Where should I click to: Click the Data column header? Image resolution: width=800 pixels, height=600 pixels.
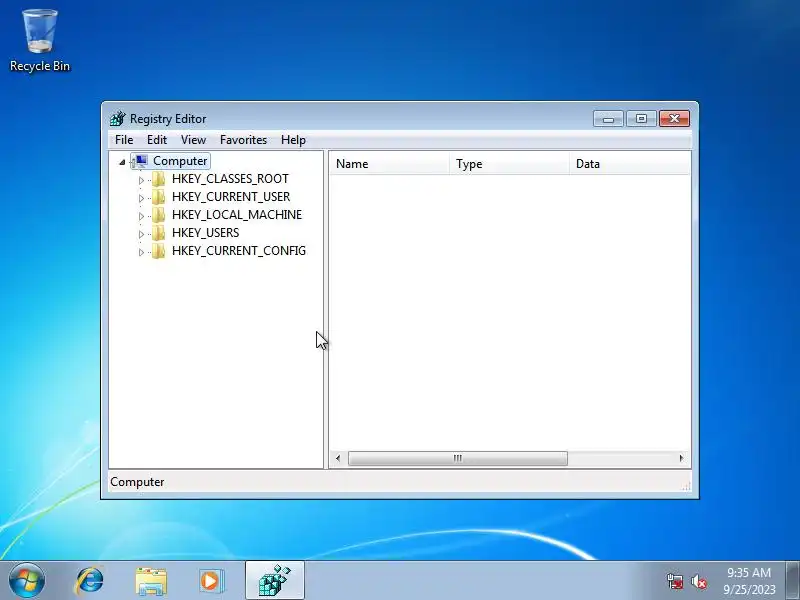pos(630,164)
